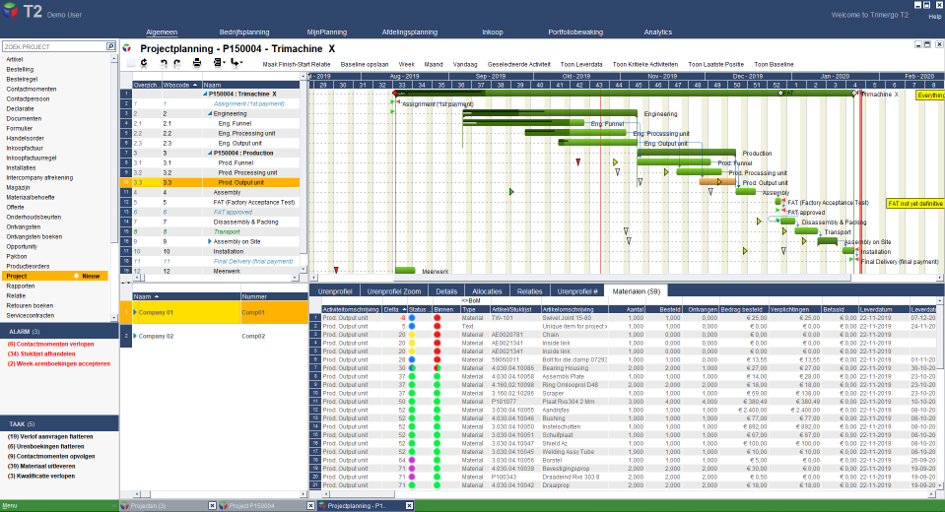Screen dimensions: 945x512
Task: Close the Project P150004 bottom tab
Action: (x=310, y=506)
